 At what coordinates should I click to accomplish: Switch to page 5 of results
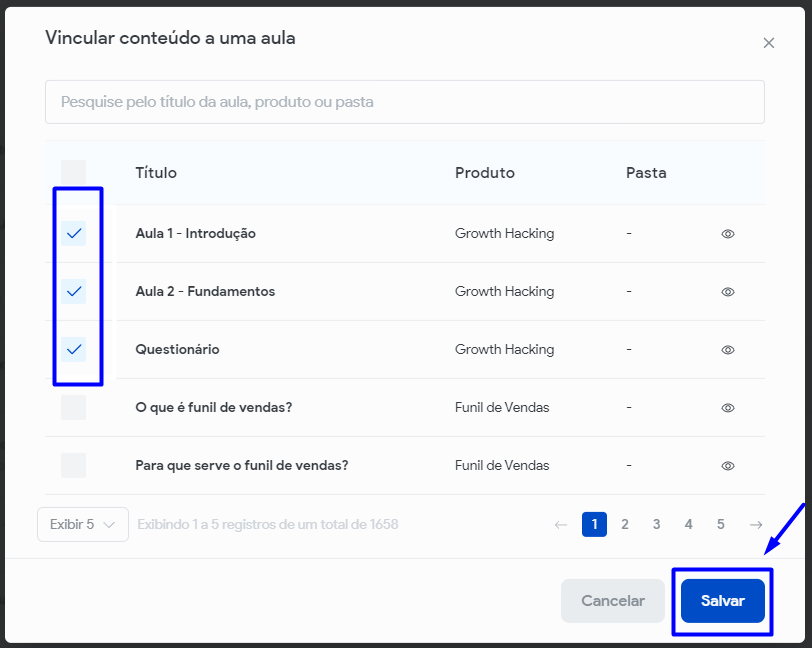(721, 524)
